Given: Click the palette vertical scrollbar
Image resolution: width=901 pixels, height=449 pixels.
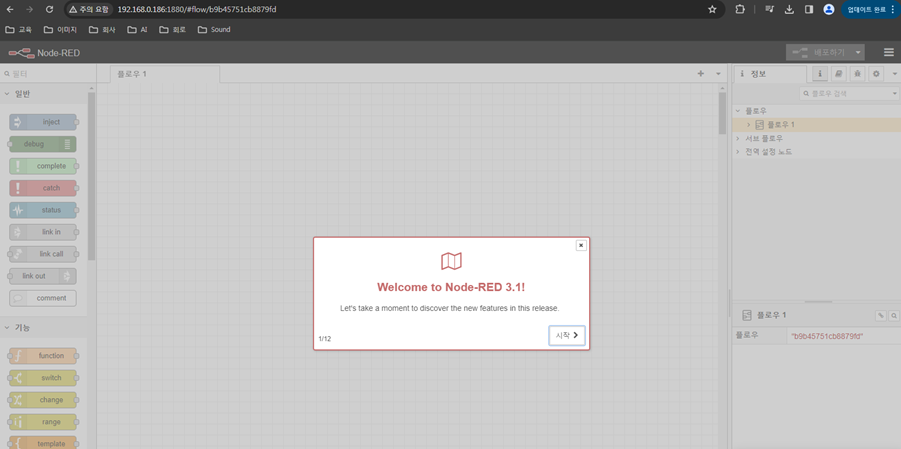Looking at the screenshot, I should click(91, 175).
